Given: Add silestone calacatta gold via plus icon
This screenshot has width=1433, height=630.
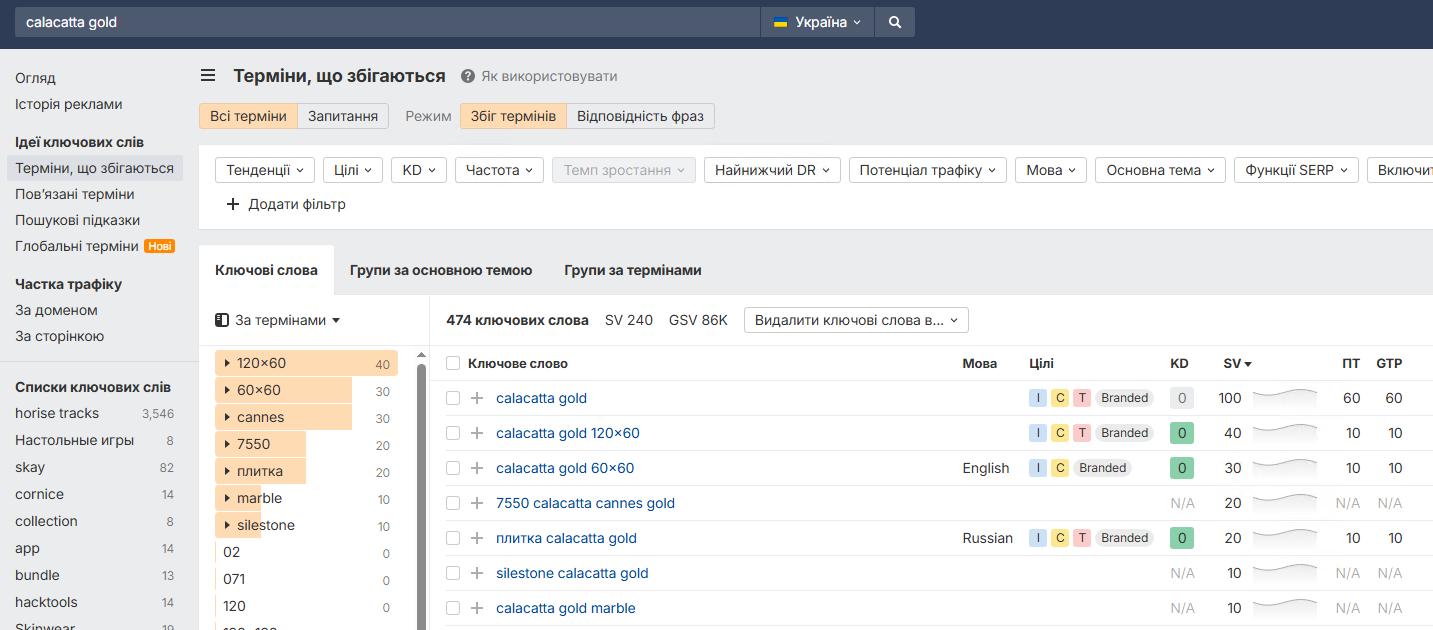Looking at the screenshot, I should coord(477,573).
